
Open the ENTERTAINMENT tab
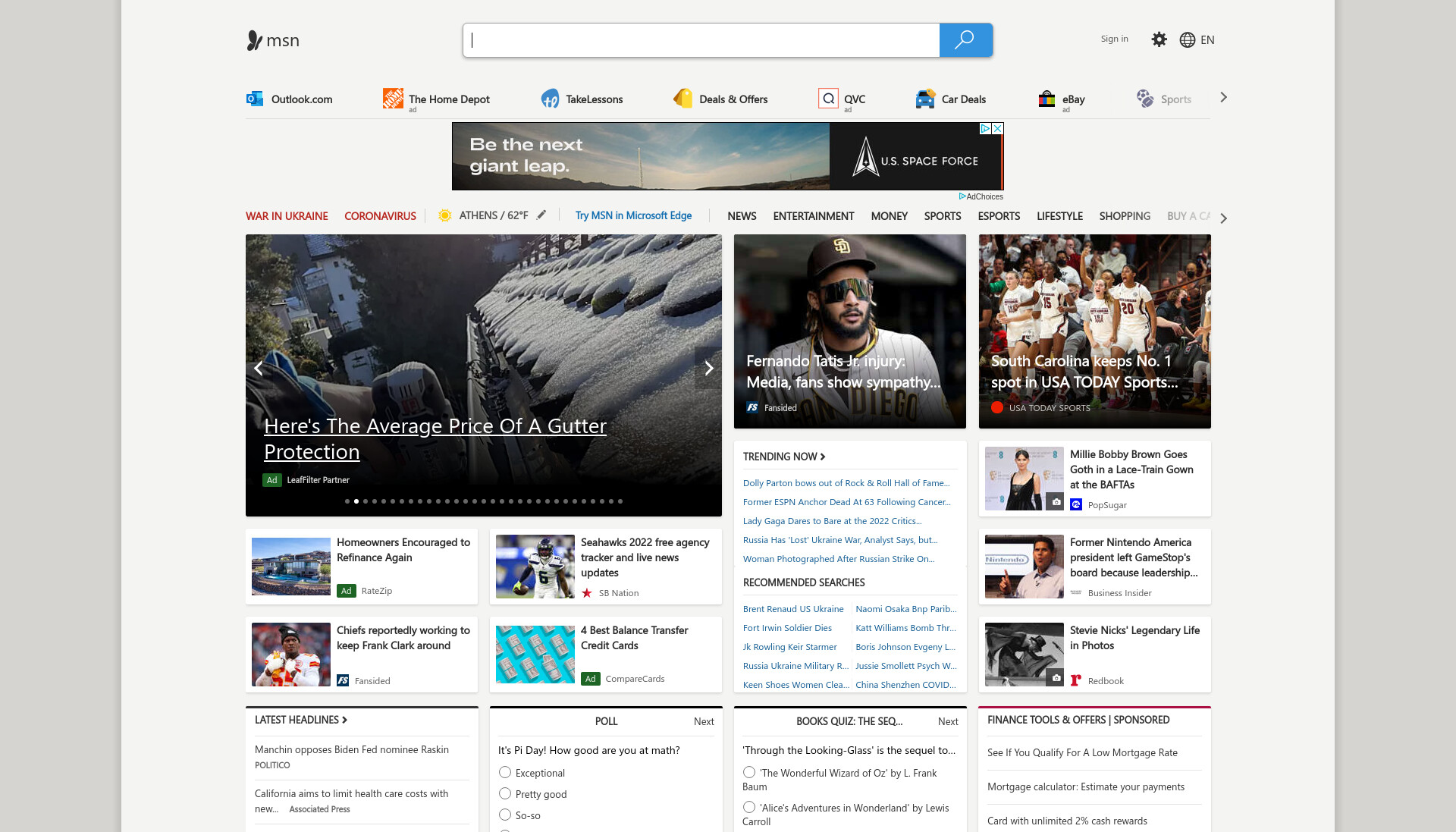(814, 216)
